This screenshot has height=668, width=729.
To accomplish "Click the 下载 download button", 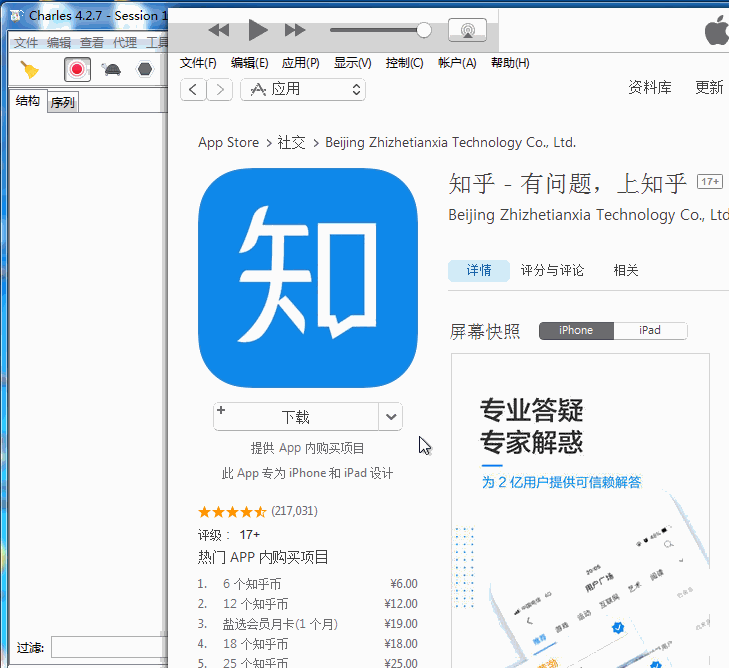I will 296,417.
